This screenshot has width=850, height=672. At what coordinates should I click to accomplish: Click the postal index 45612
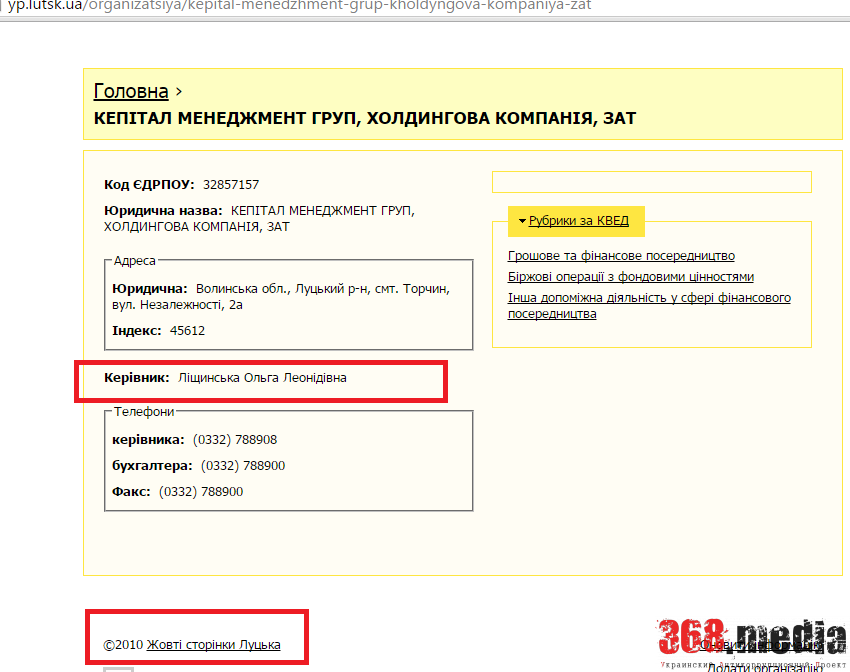[187, 331]
